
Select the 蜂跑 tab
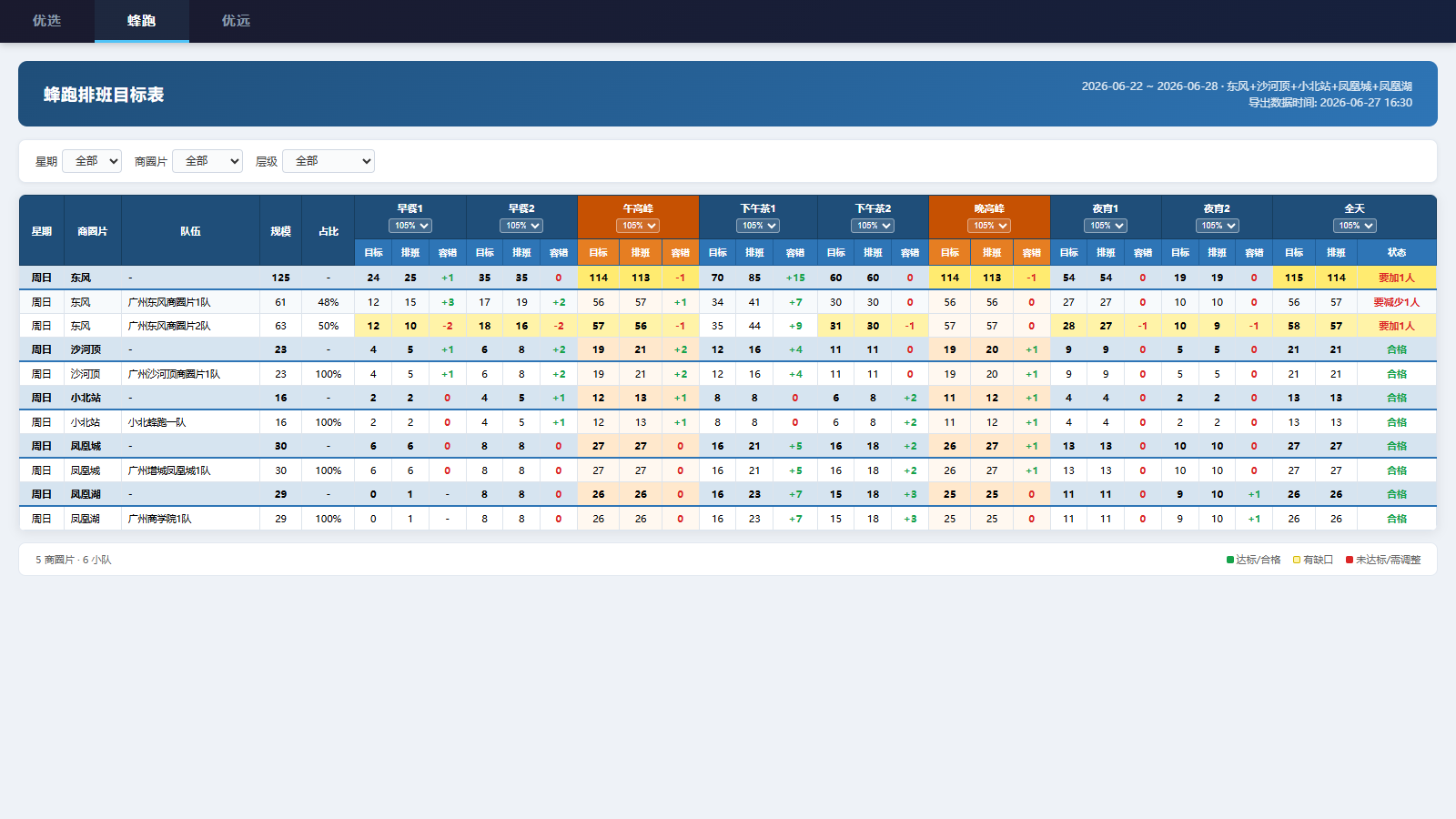[x=142, y=21]
